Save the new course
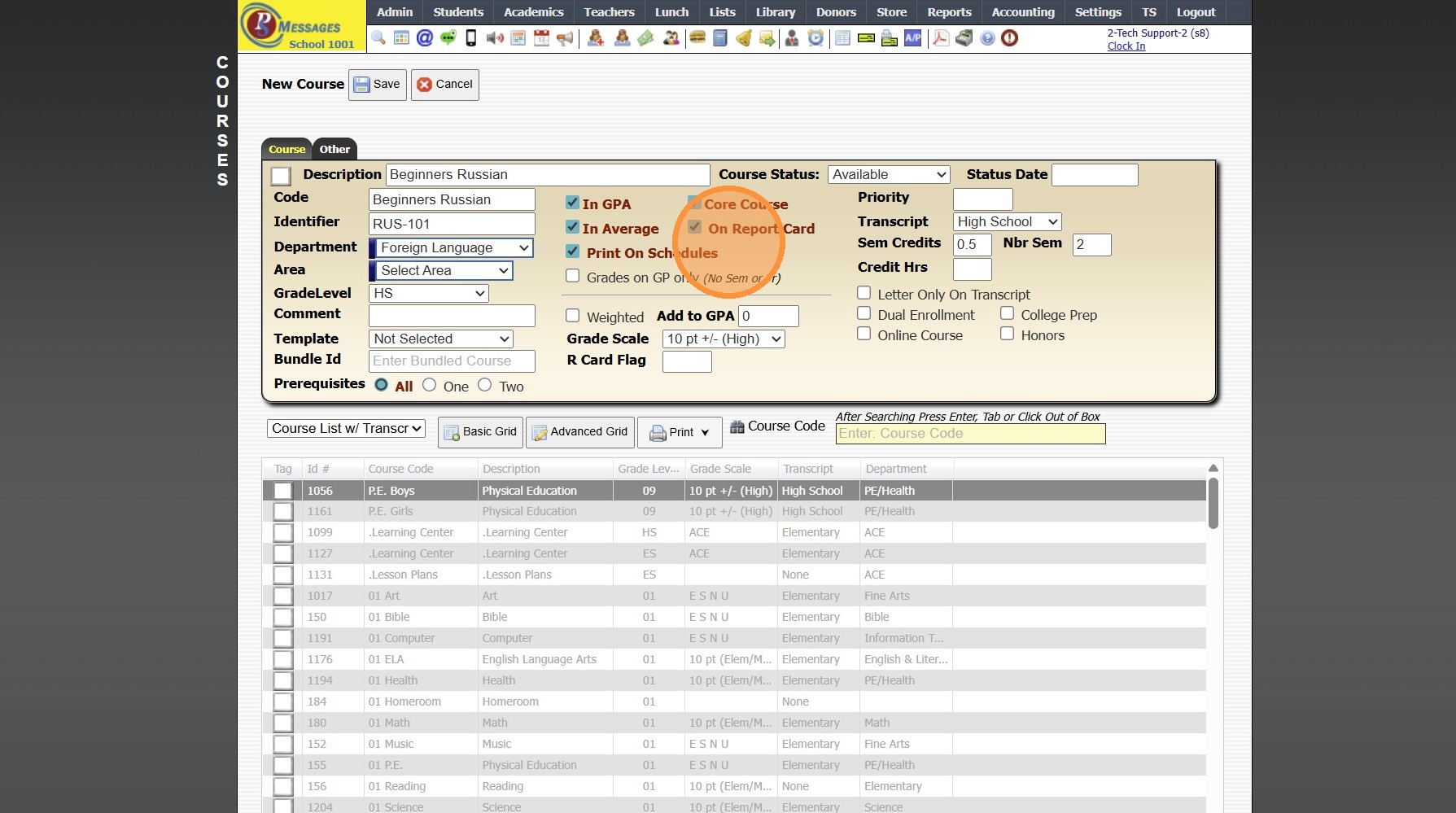This screenshot has height=813, width=1456. point(378,85)
